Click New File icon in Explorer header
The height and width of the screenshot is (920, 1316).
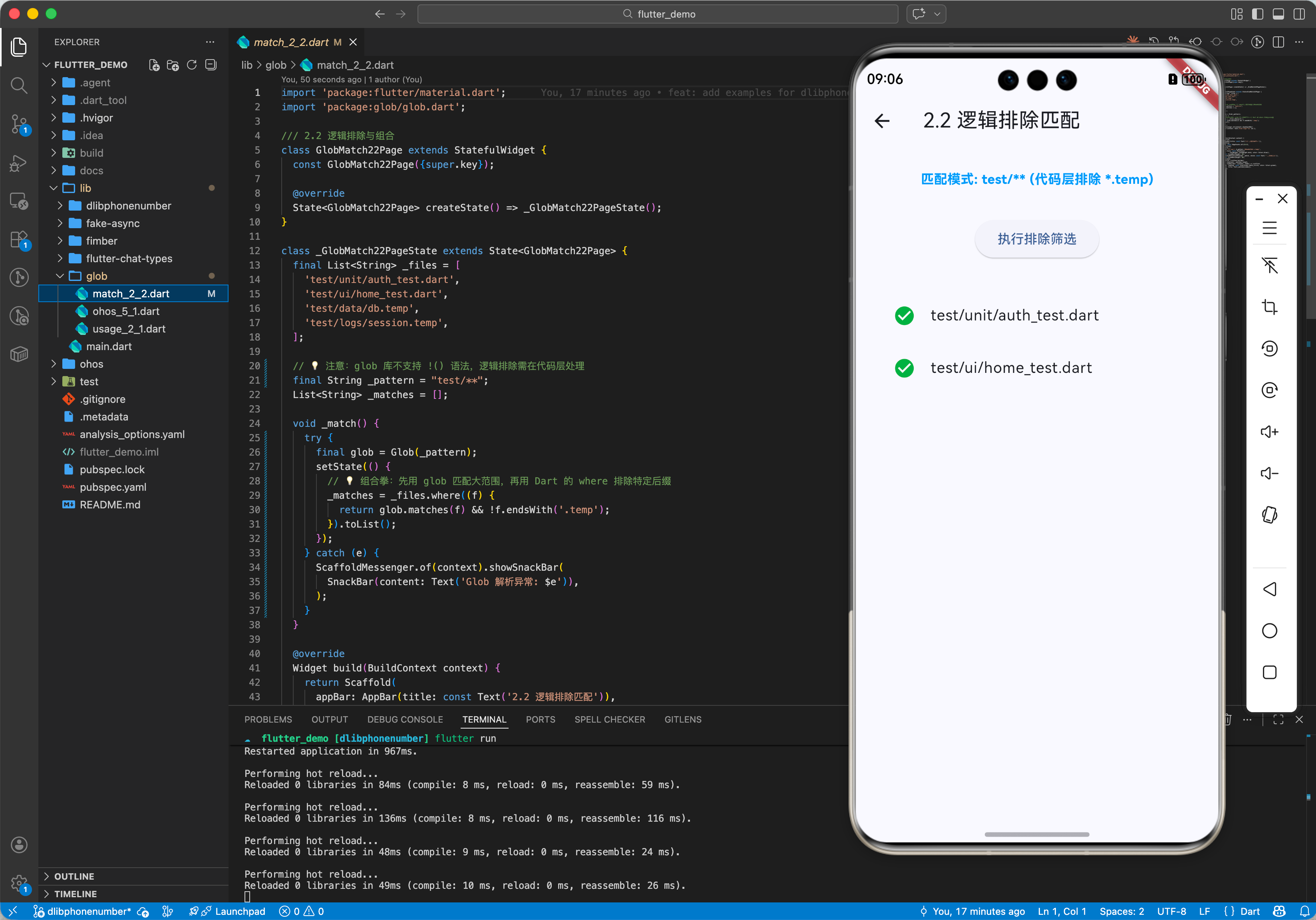point(154,65)
